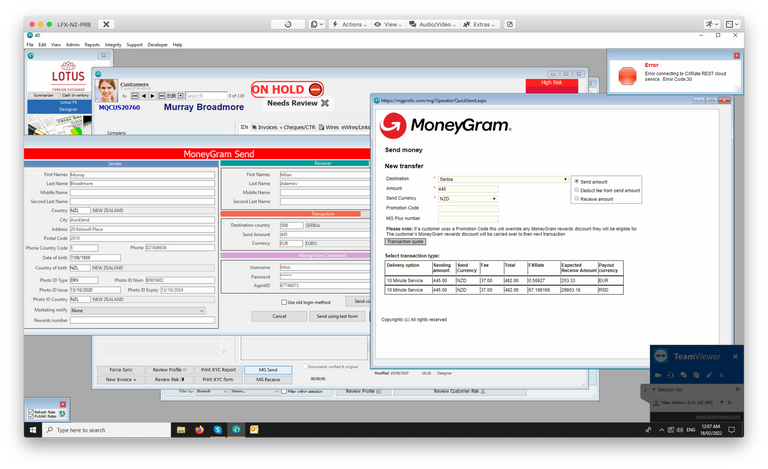Collapse the TeamViewer Session list
Image resolution: width=768 pixels, height=469 pixels.
(654, 389)
